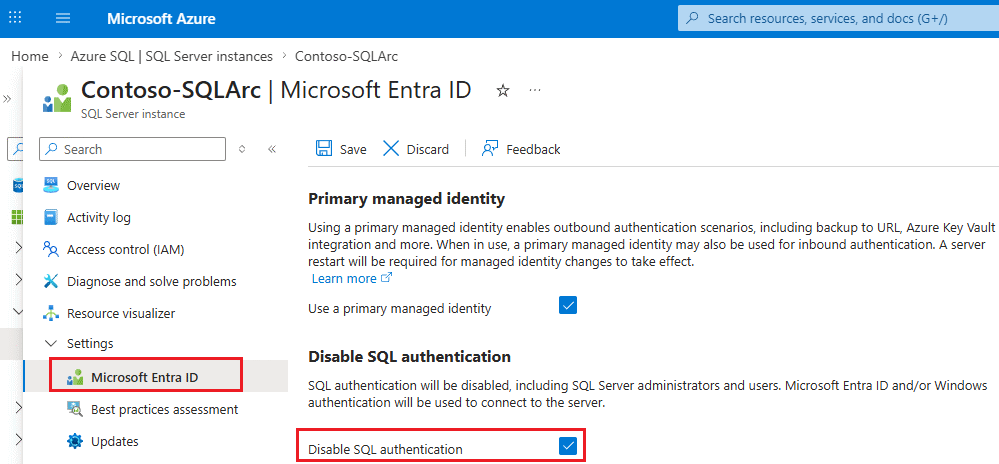Go to Home breadcrumb

pos(29,56)
